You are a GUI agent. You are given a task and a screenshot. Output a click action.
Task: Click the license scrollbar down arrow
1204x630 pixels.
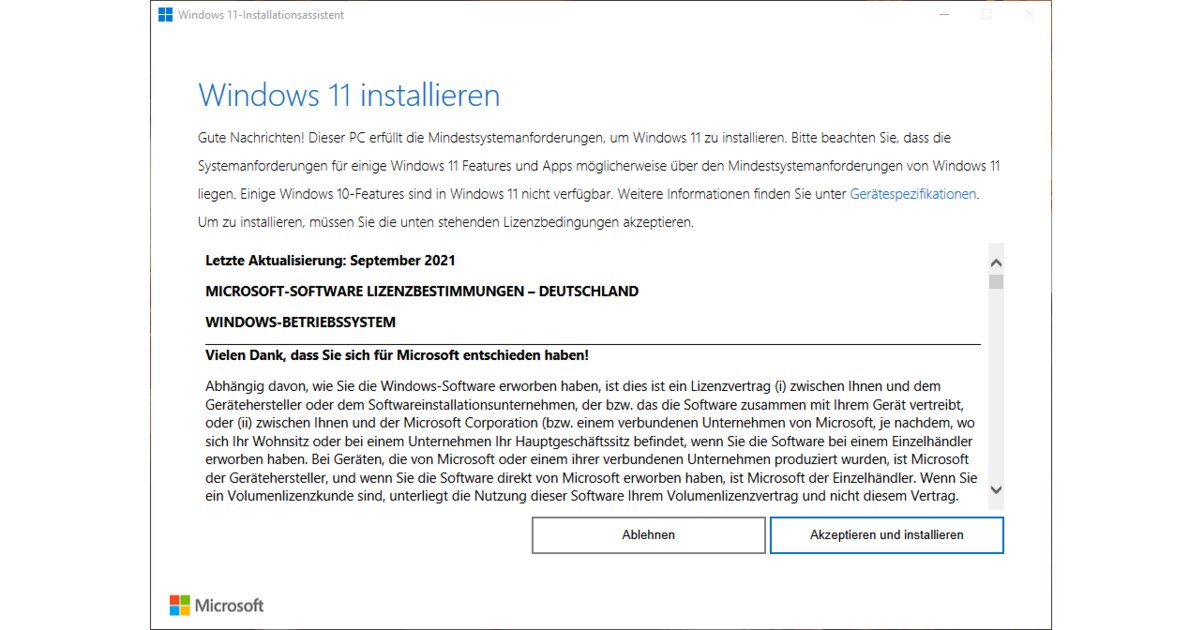[x=996, y=490]
